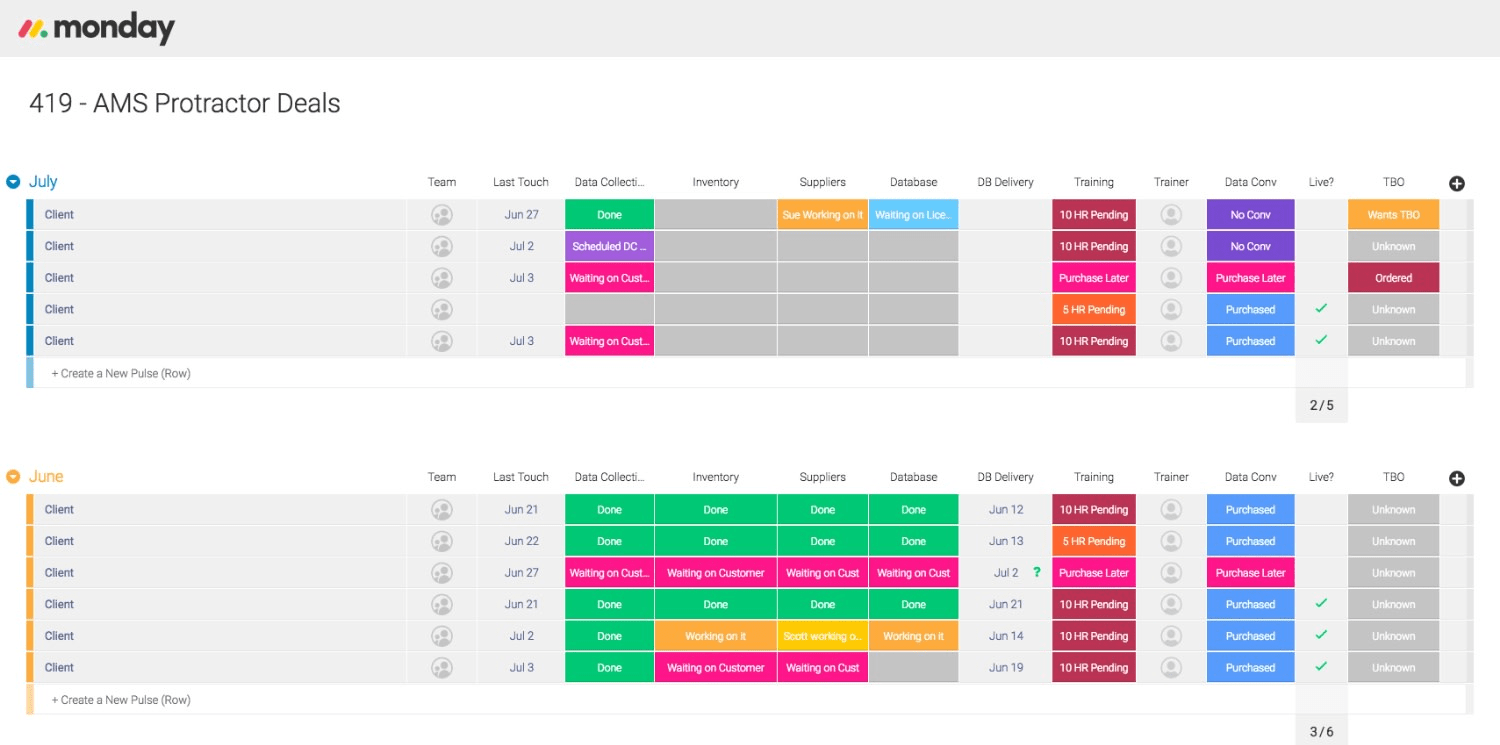Open the Ordered TBO status cell

coord(1393,278)
